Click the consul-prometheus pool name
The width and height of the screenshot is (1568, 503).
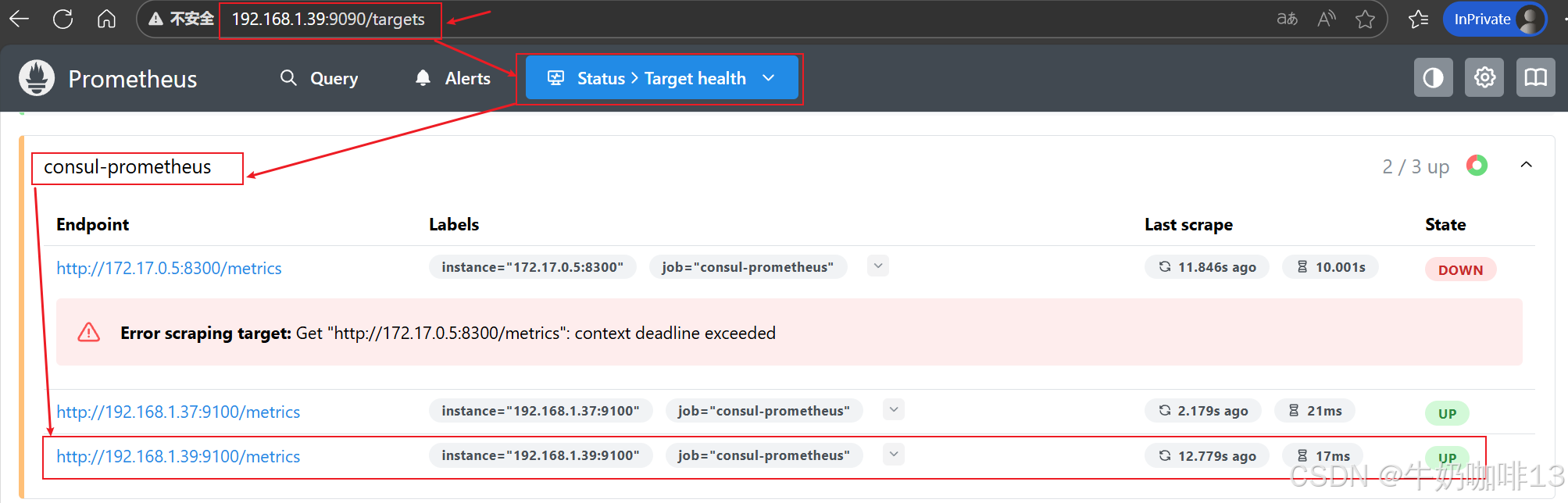click(x=127, y=167)
